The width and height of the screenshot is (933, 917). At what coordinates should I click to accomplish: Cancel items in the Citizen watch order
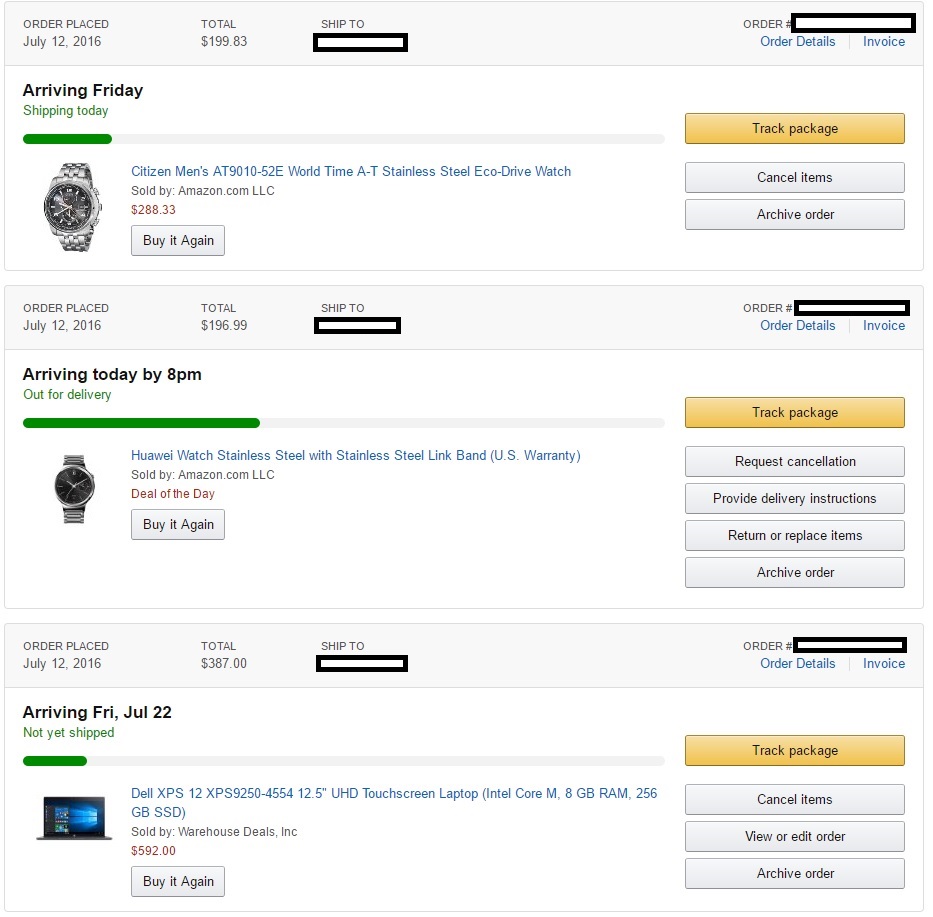794,178
